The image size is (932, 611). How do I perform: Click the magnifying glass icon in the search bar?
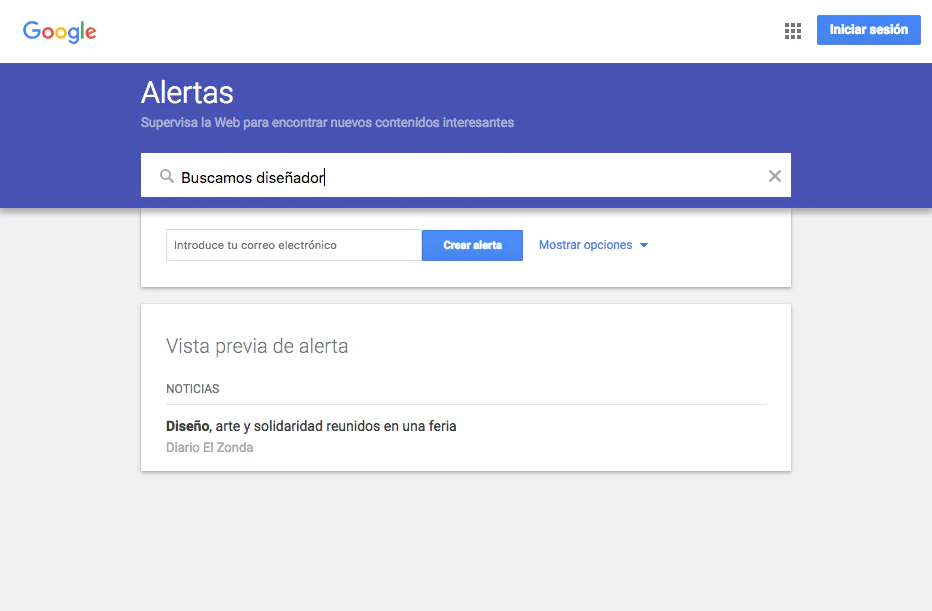click(x=166, y=176)
